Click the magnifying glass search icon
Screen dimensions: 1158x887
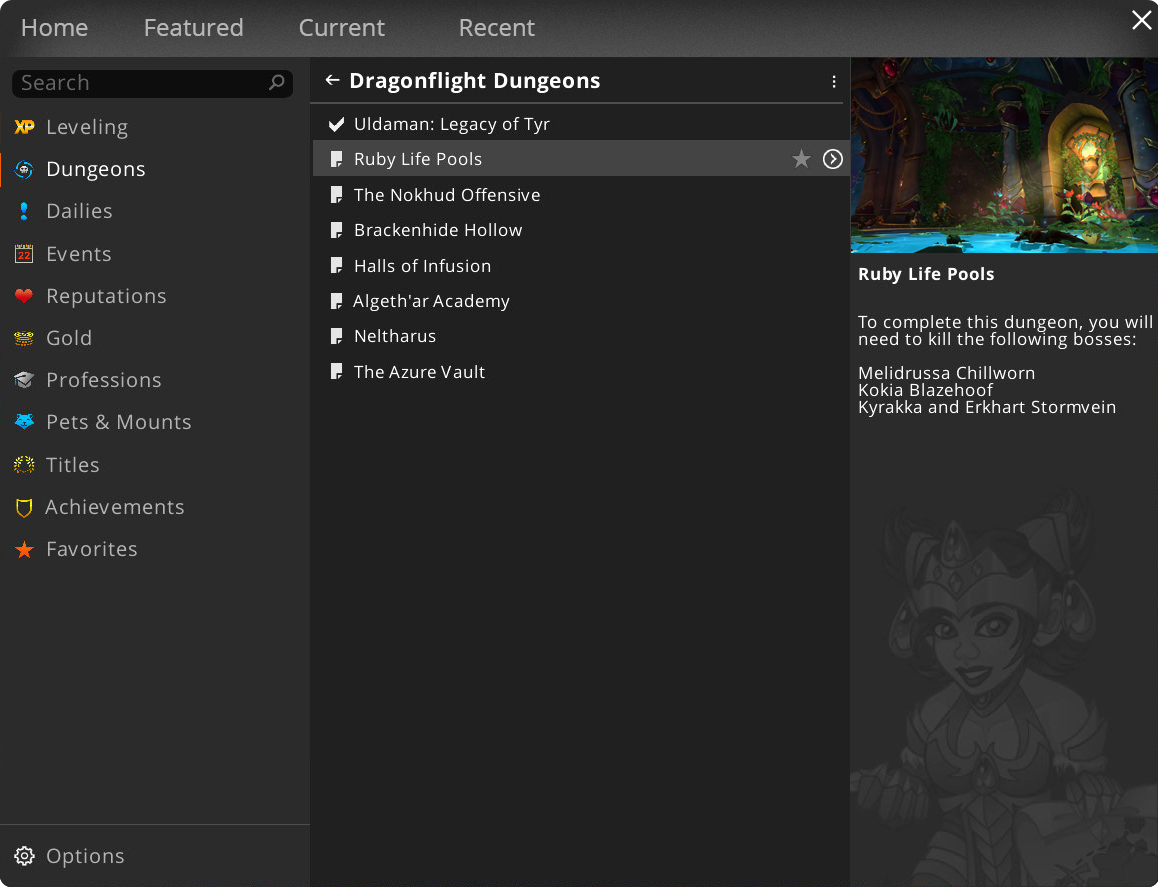(277, 83)
